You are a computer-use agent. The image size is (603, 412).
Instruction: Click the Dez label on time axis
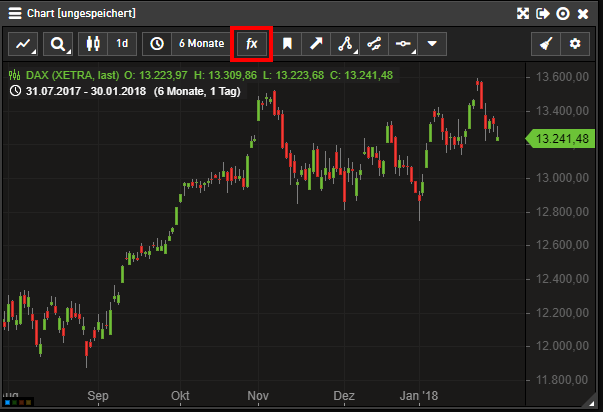point(344,395)
